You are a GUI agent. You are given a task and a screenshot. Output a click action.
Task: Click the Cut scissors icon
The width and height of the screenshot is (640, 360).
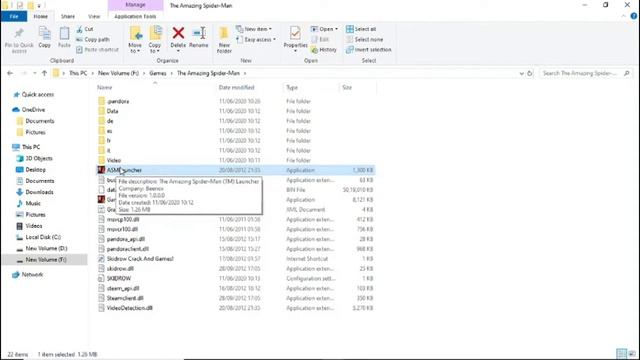(x=80, y=29)
